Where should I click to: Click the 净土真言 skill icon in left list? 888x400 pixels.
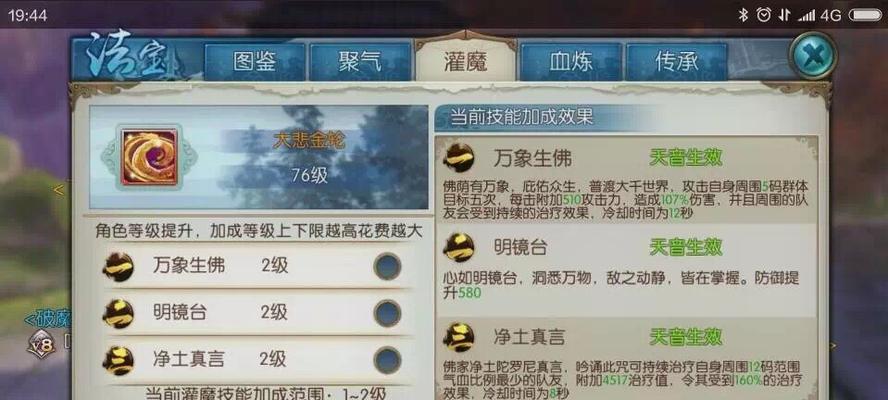118,360
